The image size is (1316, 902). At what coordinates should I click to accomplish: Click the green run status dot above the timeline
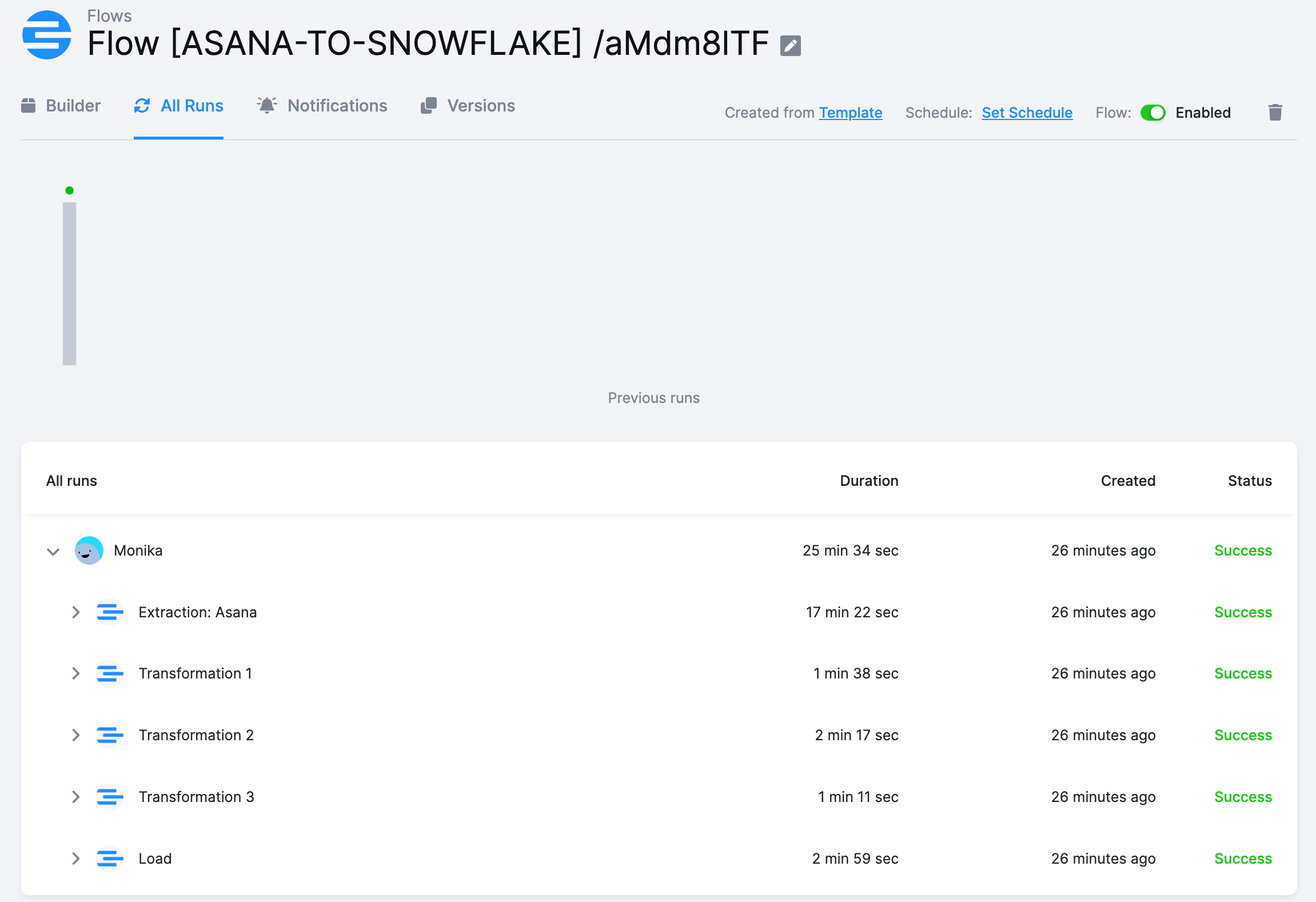click(69, 189)
